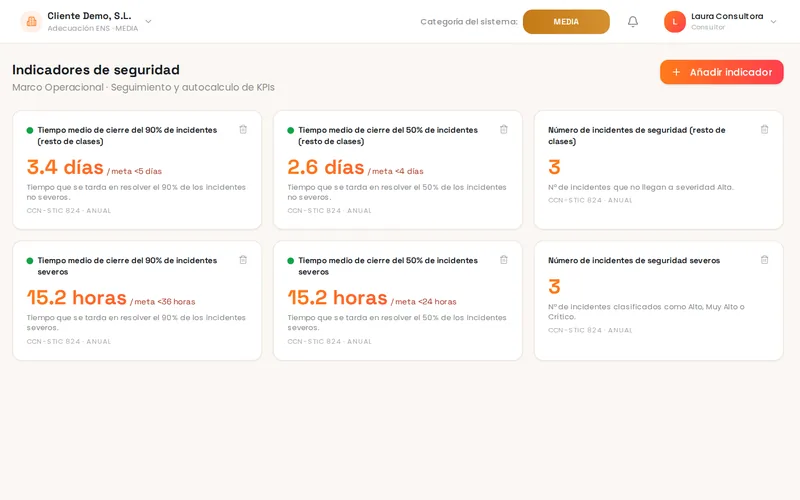Click green status dot of 50% resto de clases
Image resolution: width=800 pixels, height=500 pixels.
[x=290, y=130]
